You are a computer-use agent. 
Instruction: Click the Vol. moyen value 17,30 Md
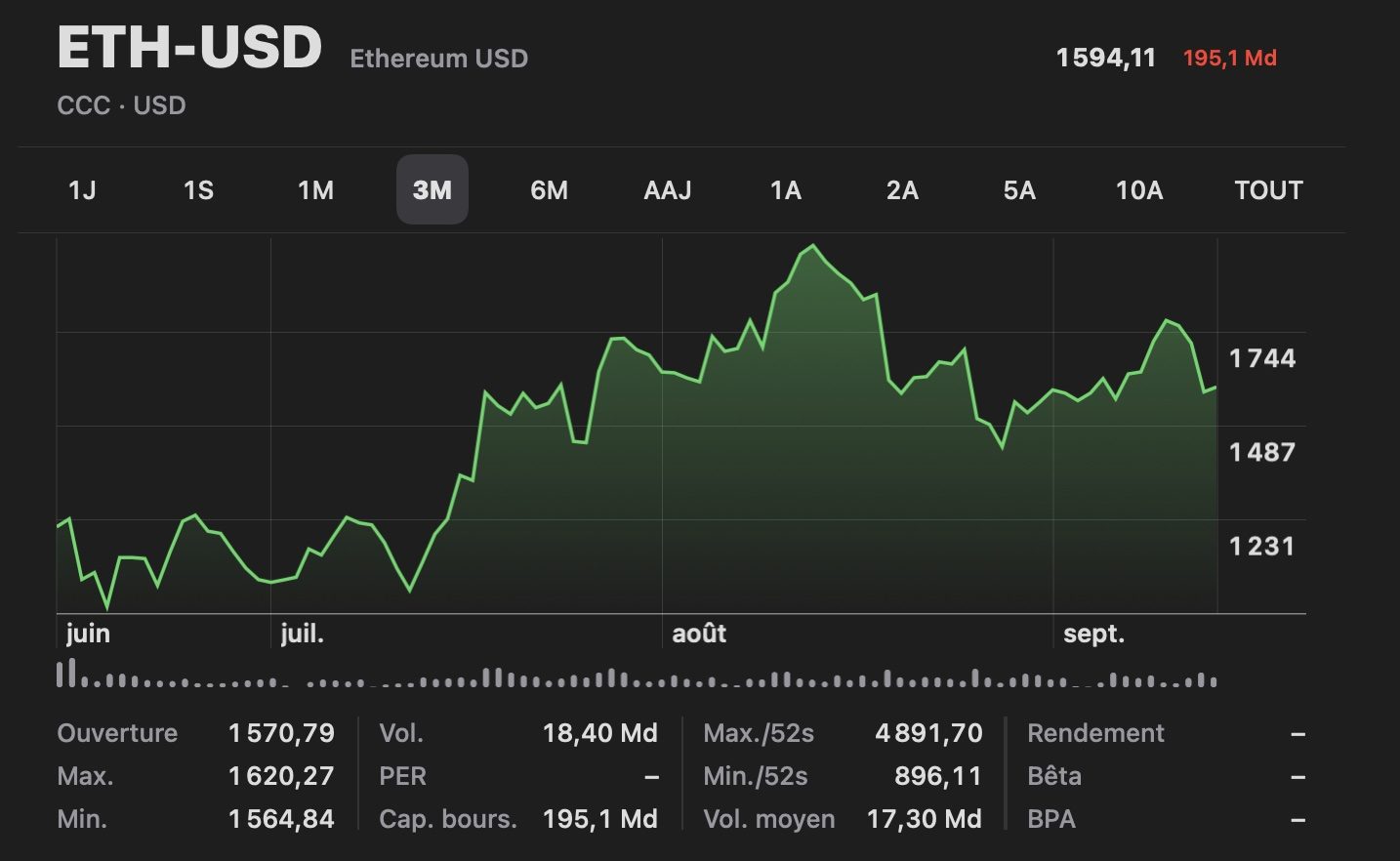[x=924, y=819]
